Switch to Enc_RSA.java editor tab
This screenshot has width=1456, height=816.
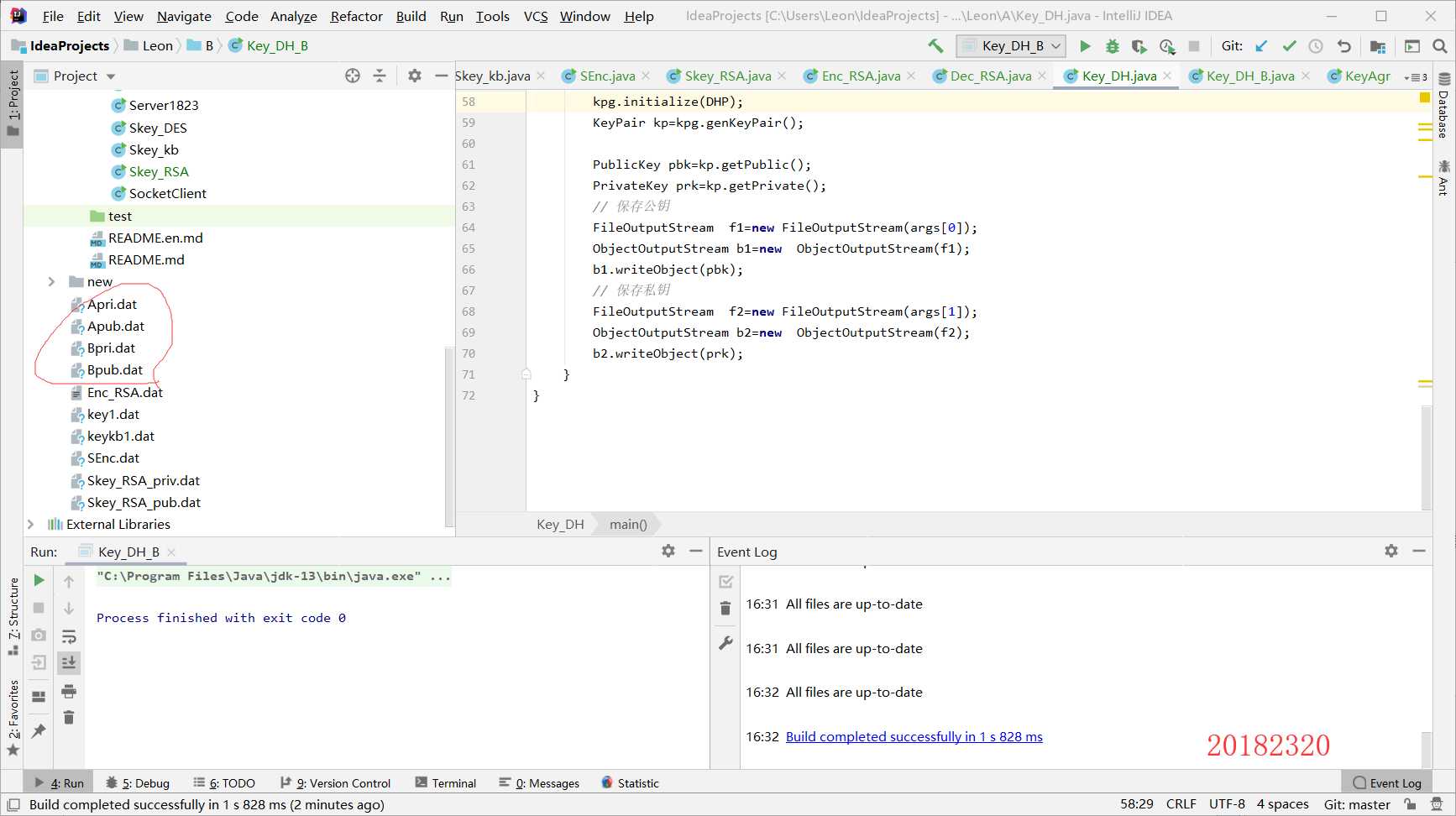[x=861, y=76]
